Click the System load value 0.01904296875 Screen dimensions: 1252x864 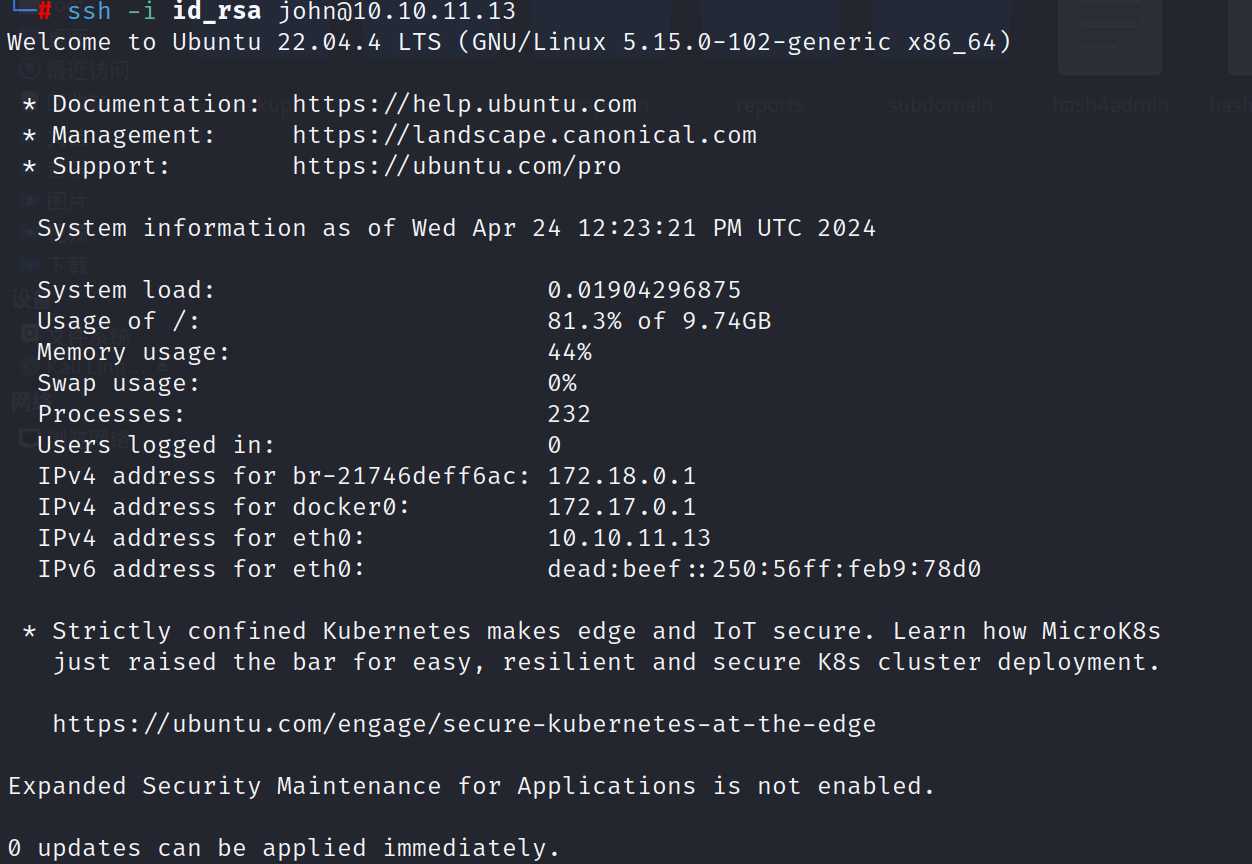pyautogui.click(x=644, y=290)
